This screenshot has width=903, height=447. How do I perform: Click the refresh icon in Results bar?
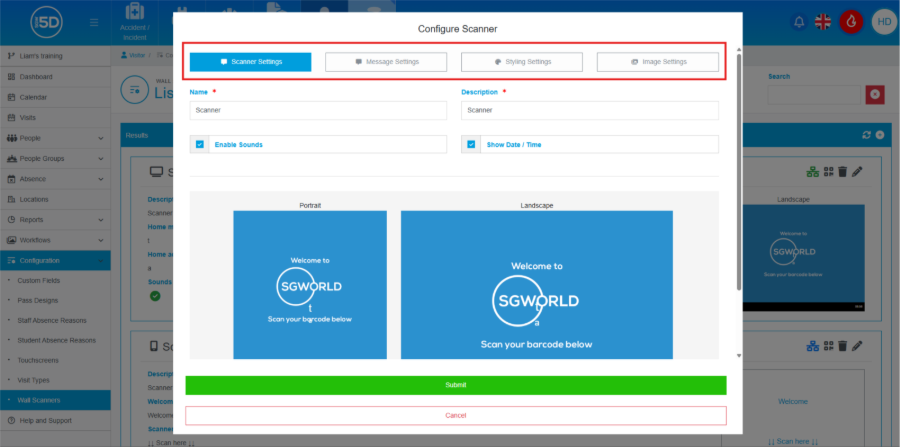click(x=866, y=134)
